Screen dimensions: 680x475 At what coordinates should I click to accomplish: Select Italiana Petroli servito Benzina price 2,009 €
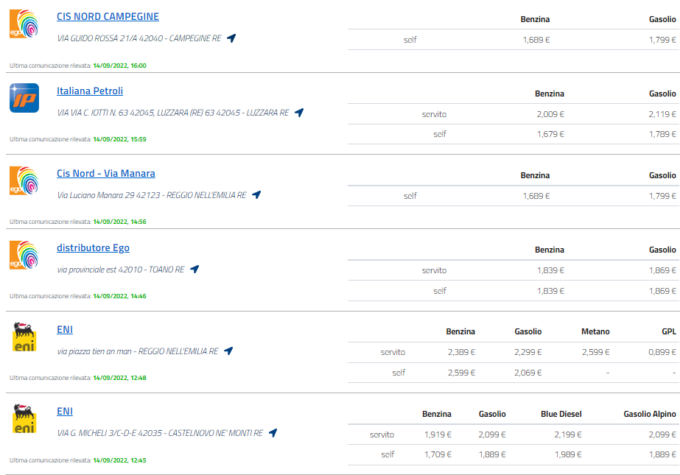click(x=550, y=114)
